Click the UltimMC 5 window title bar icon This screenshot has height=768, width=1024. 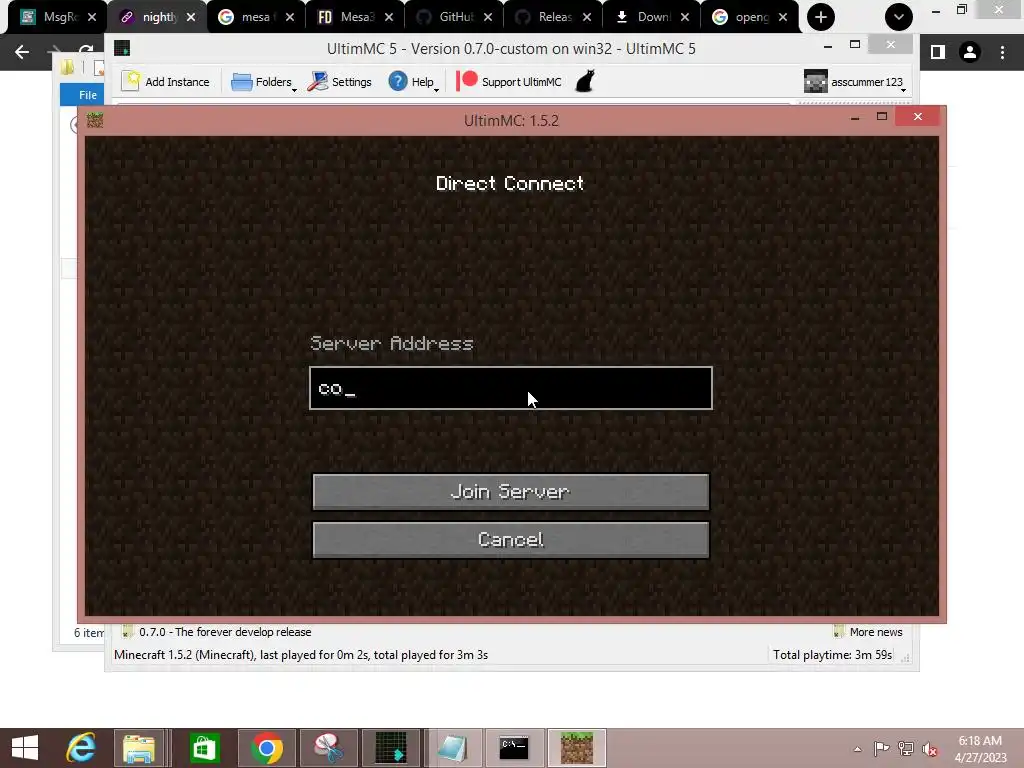coord(122,48)
